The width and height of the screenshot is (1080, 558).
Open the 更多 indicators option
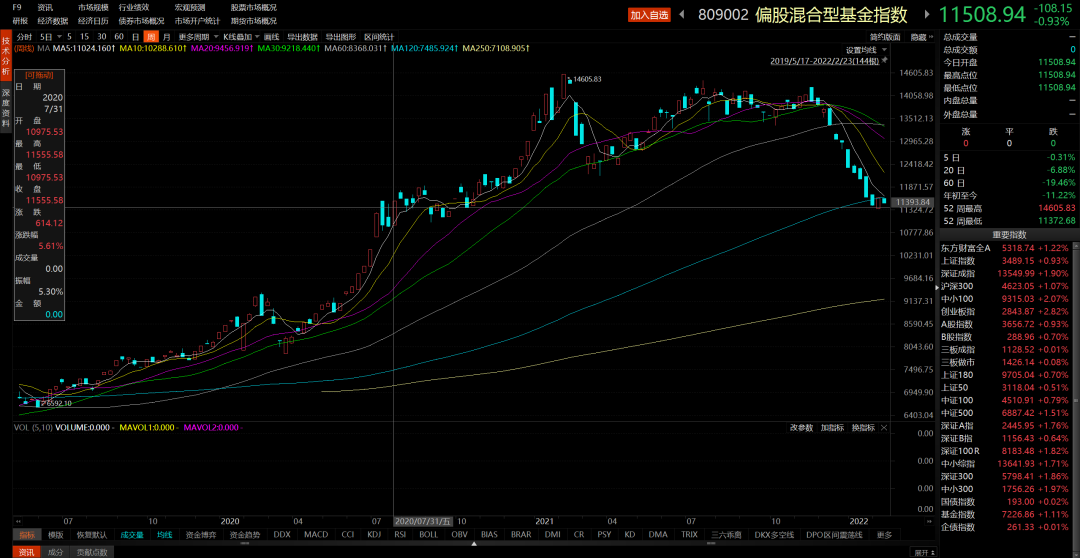(x=884, y=535)
